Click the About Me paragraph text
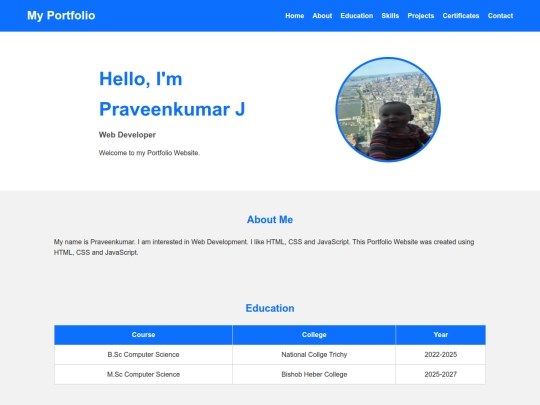This screenshot has width=540, height=405. pos(264,247)
